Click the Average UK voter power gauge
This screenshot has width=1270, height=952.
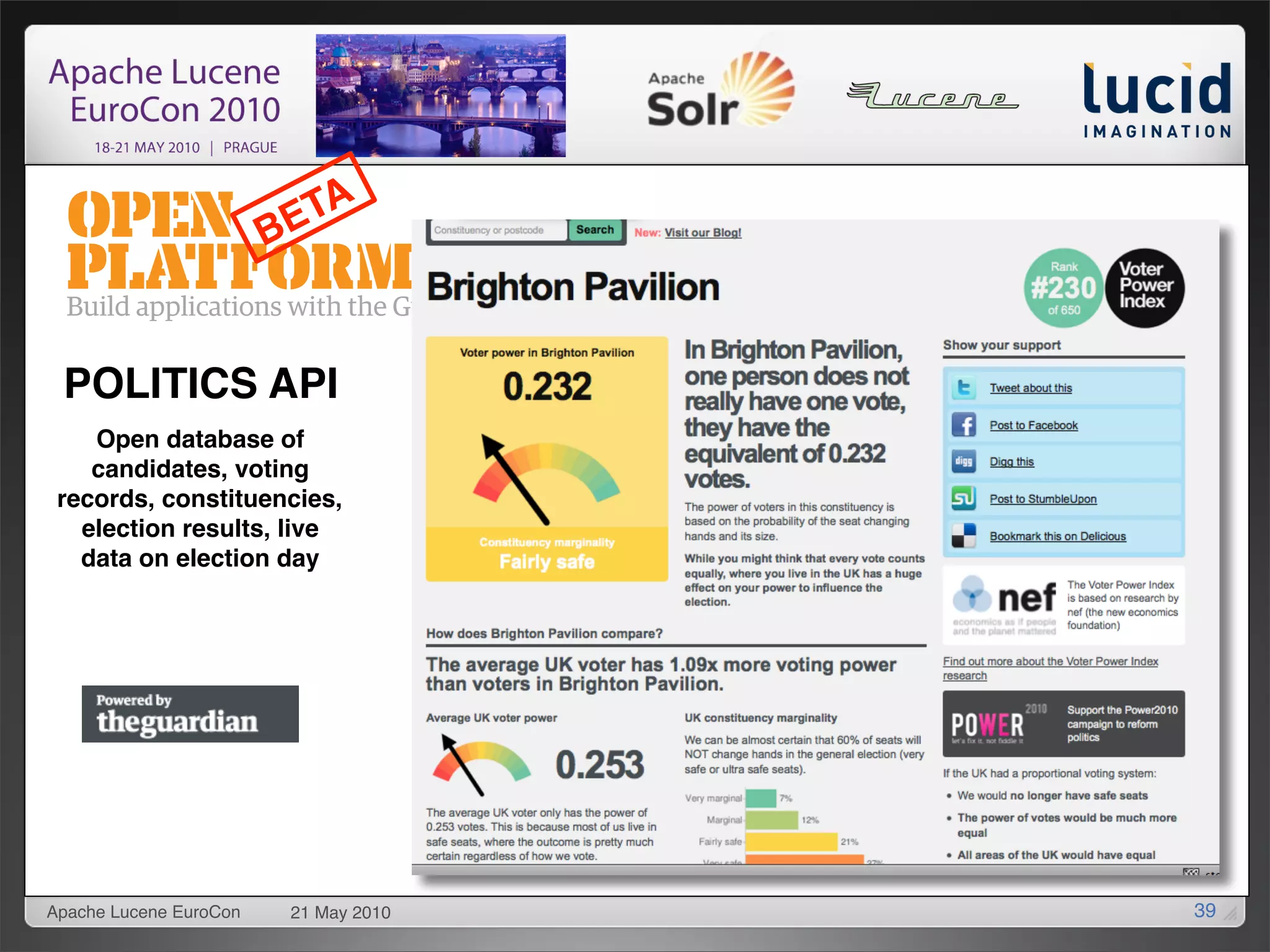[x=481, y=765]
